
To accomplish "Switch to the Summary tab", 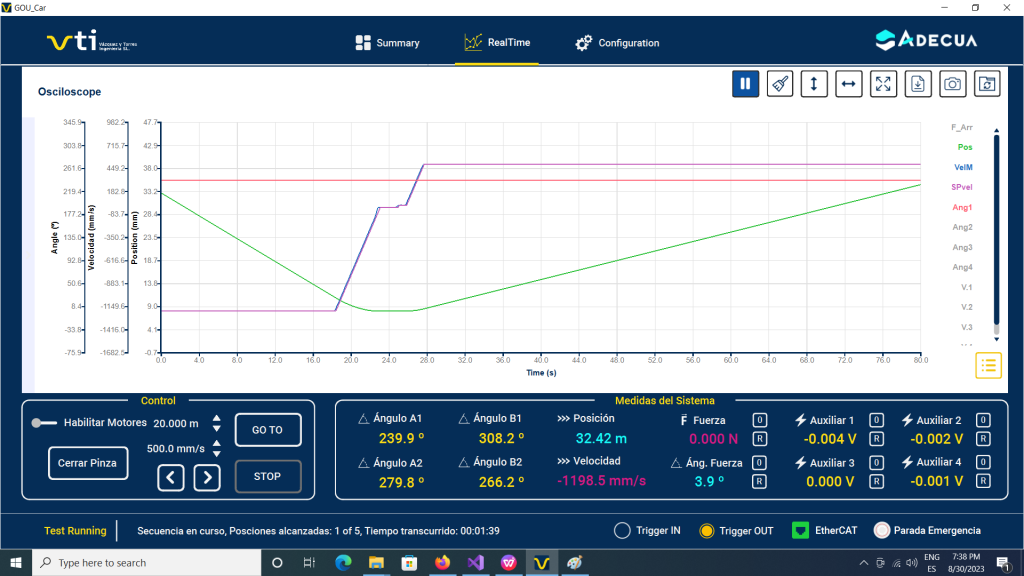I will (387, 43).
